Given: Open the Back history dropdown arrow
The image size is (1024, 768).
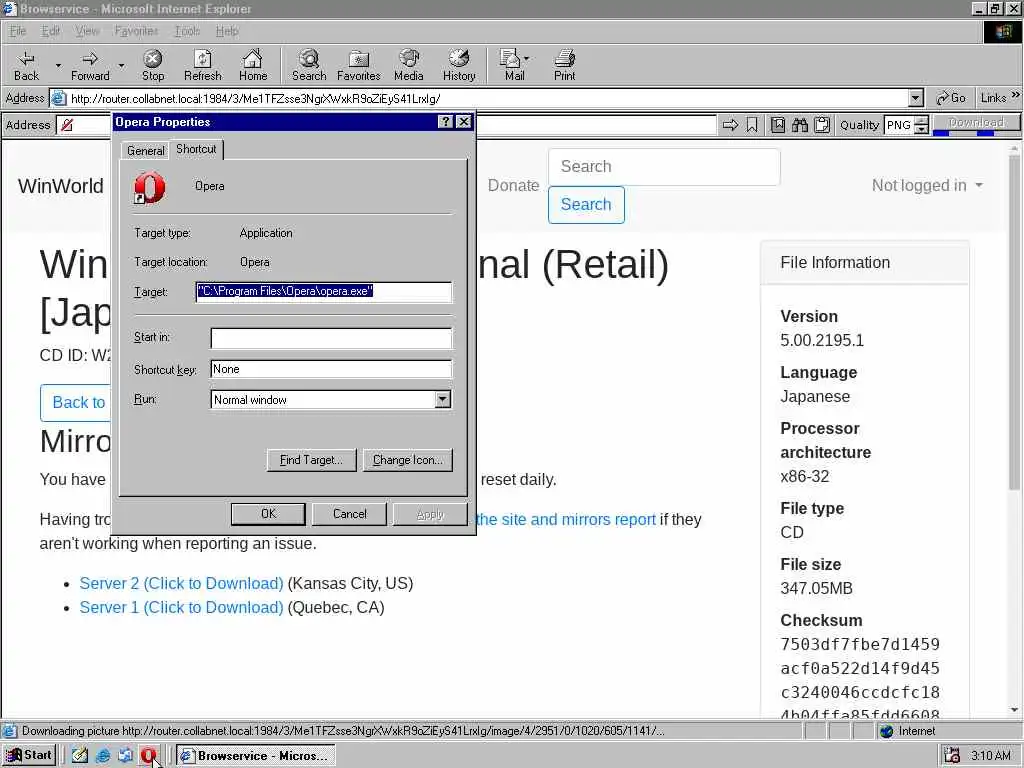Looking at the screenshot, I should [57, 65].
